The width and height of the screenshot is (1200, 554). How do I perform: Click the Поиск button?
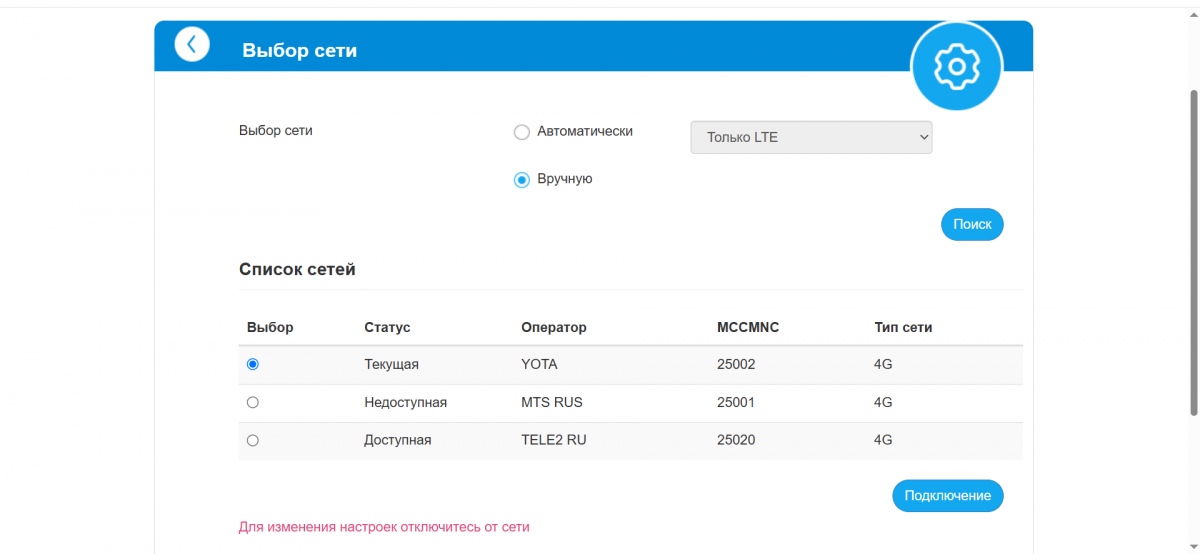coord(972,225)
